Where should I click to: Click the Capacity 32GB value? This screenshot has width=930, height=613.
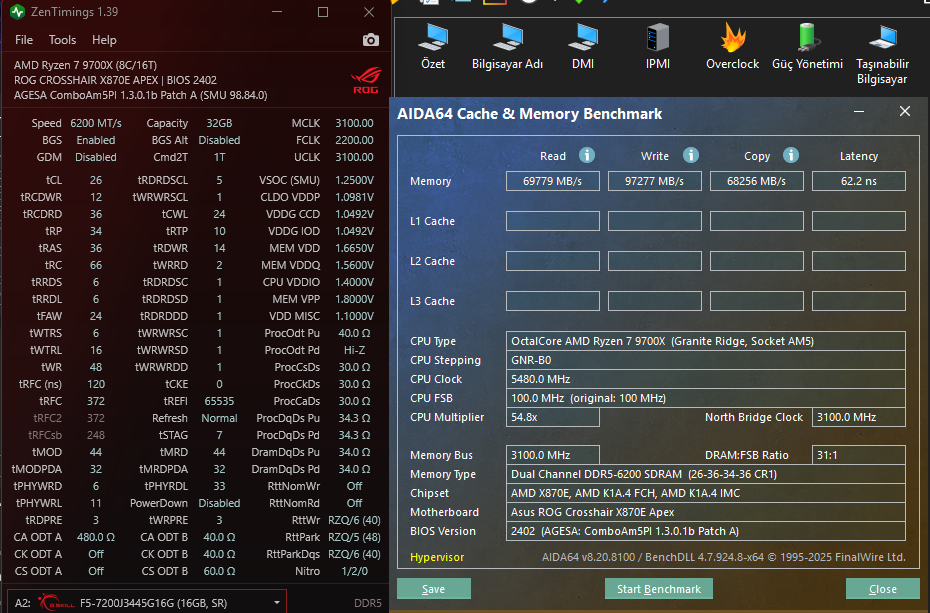click(219, 123)
